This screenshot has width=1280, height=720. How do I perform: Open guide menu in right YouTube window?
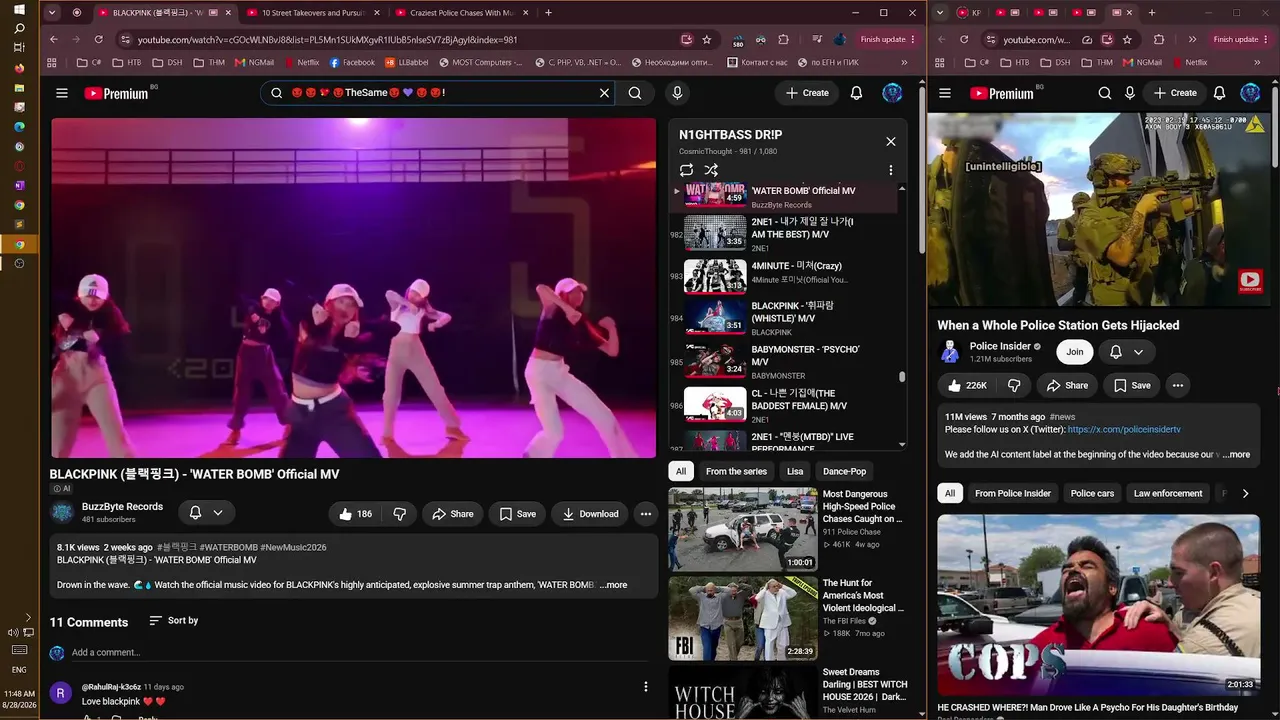(x=945, y=93)
